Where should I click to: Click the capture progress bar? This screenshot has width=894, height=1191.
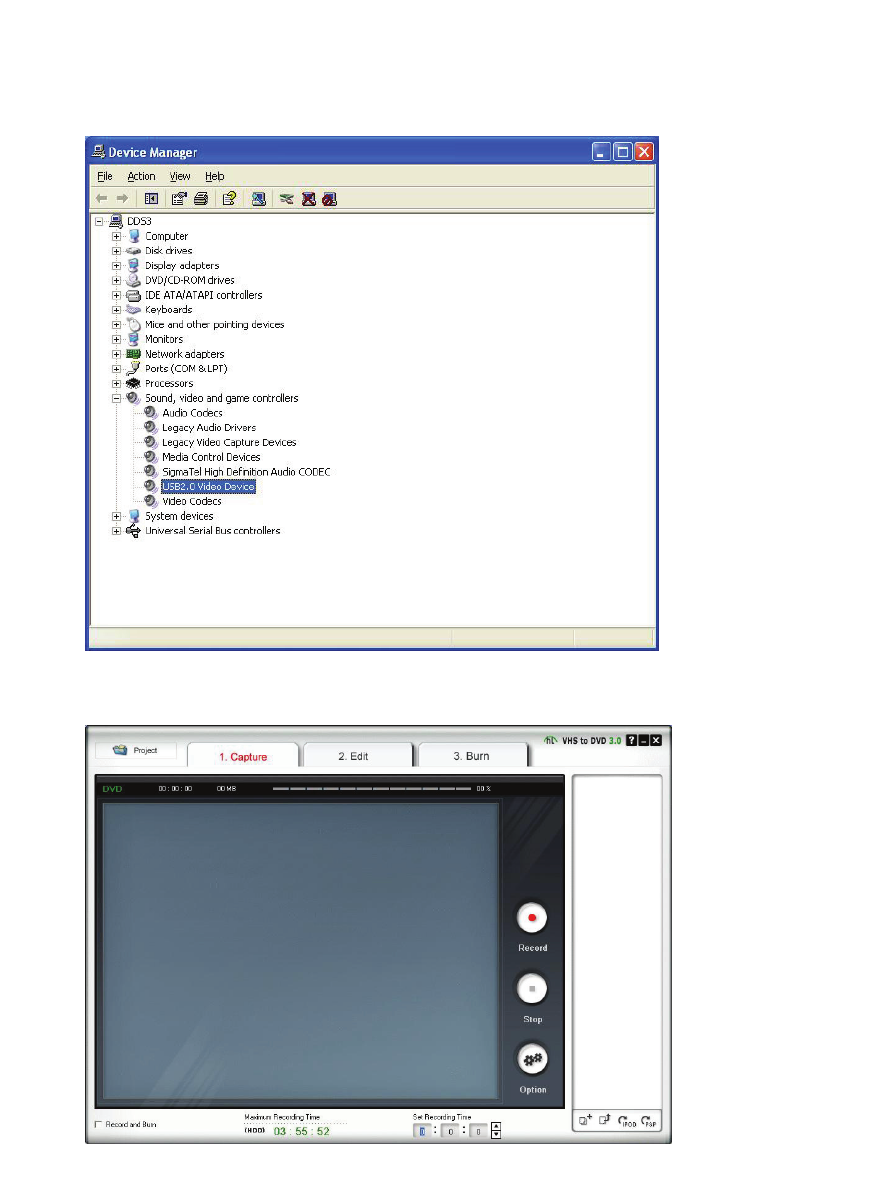pos(371,788)
